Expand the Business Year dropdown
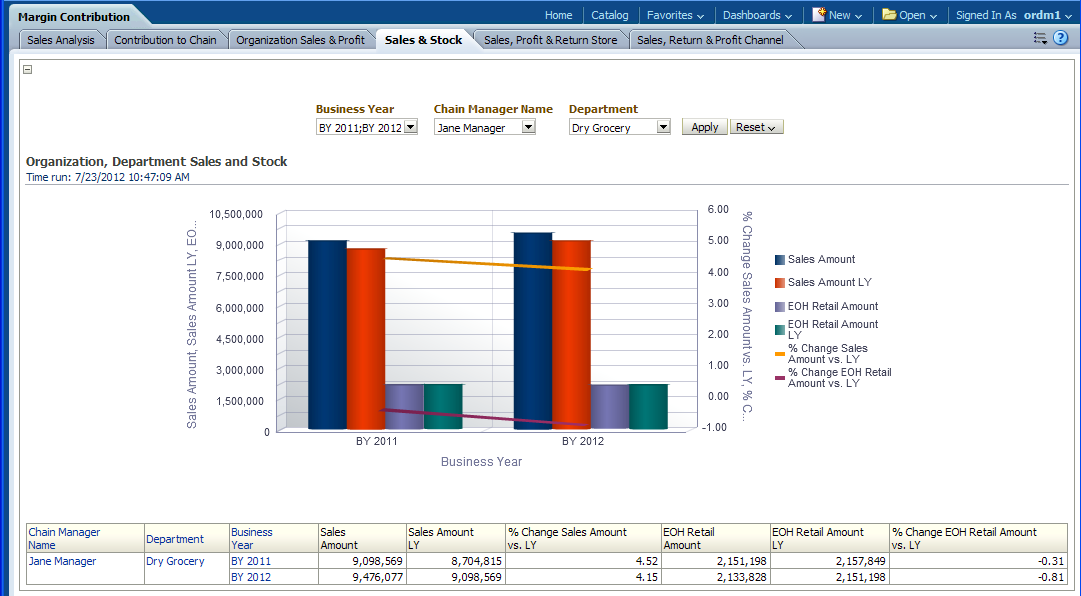Screen dimensions: 1081x596 click(410, 127)
